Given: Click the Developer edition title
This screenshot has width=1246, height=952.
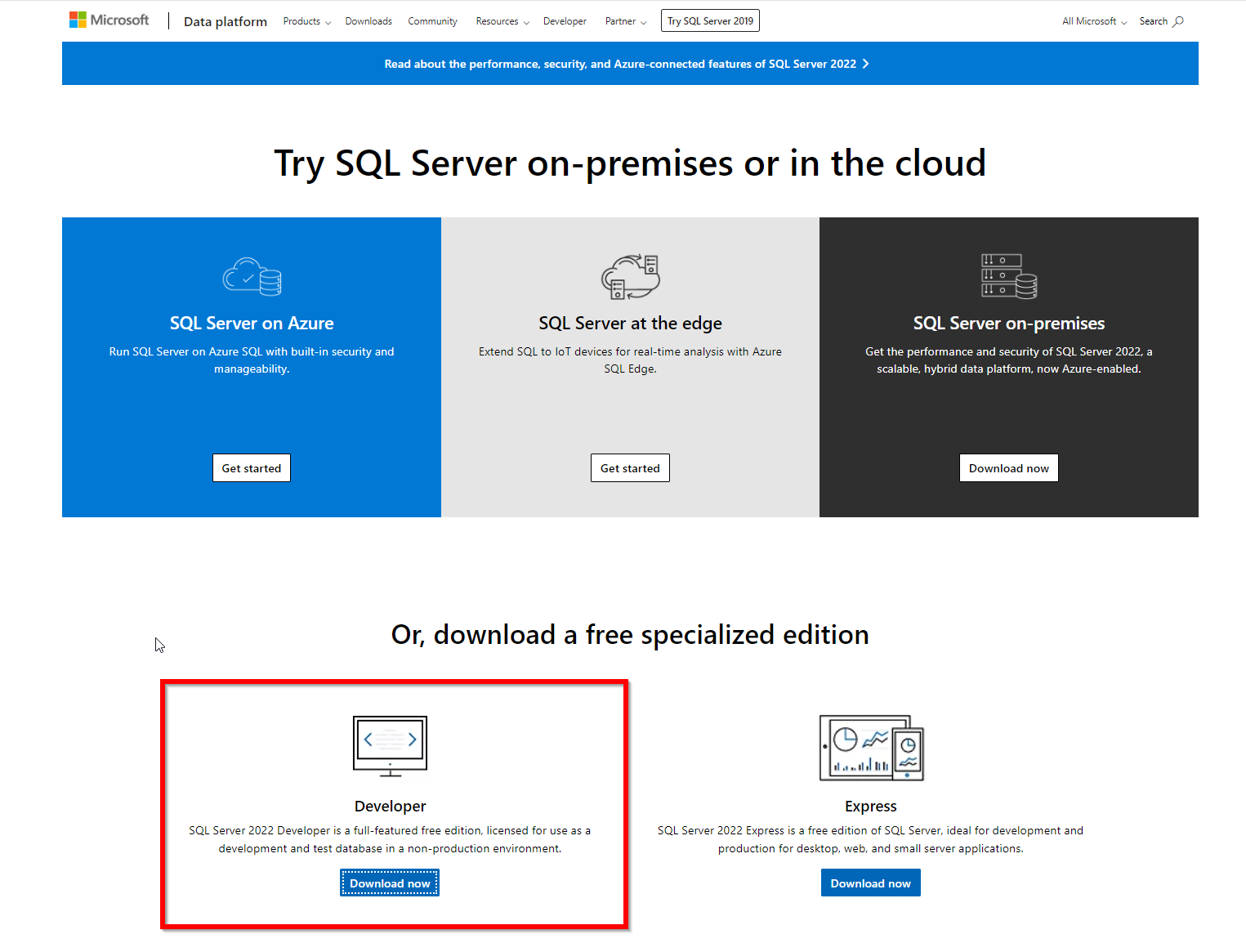Looking at the screenshot, I should coord(391,807).
